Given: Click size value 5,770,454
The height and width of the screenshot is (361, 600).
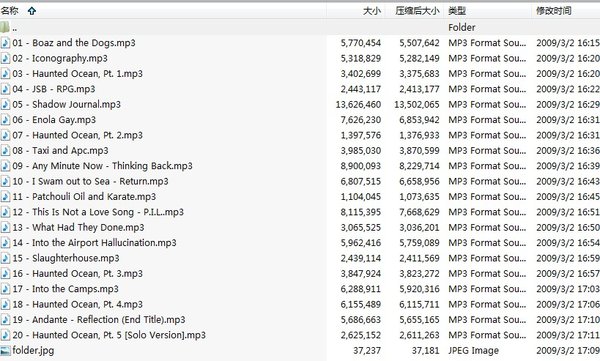Looking at the screenshot, I should tap(361, 43).
